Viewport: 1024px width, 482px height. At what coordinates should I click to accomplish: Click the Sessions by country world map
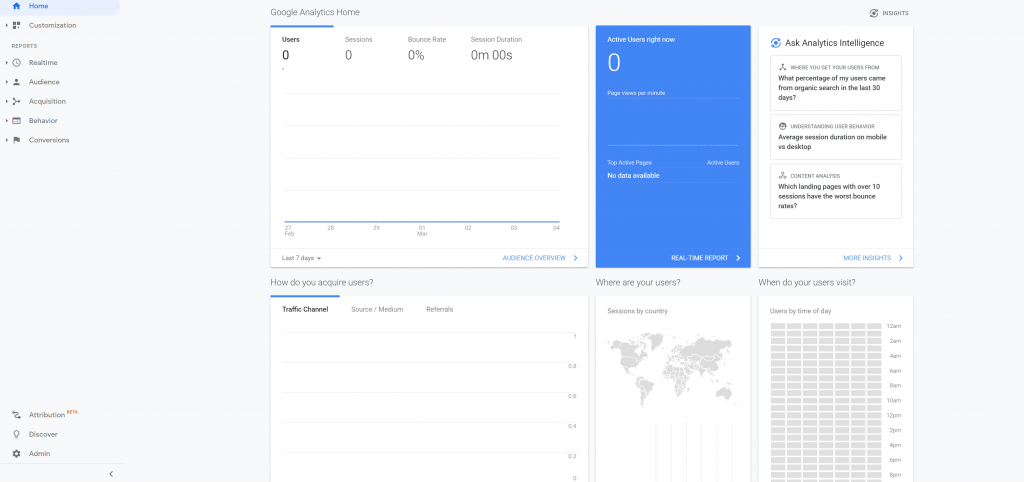pos(673,368)
